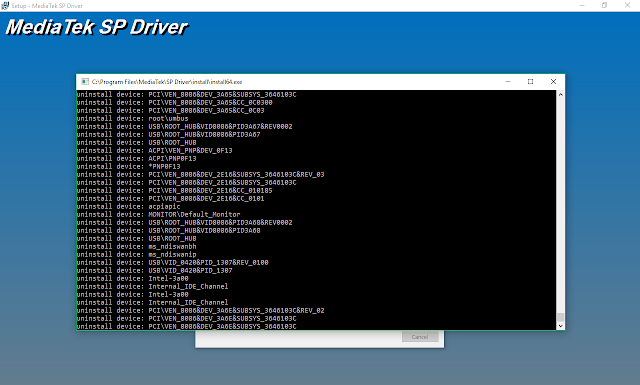
Task: Click the 'ms_ndiswanip' console line
Action: point(137,254)
